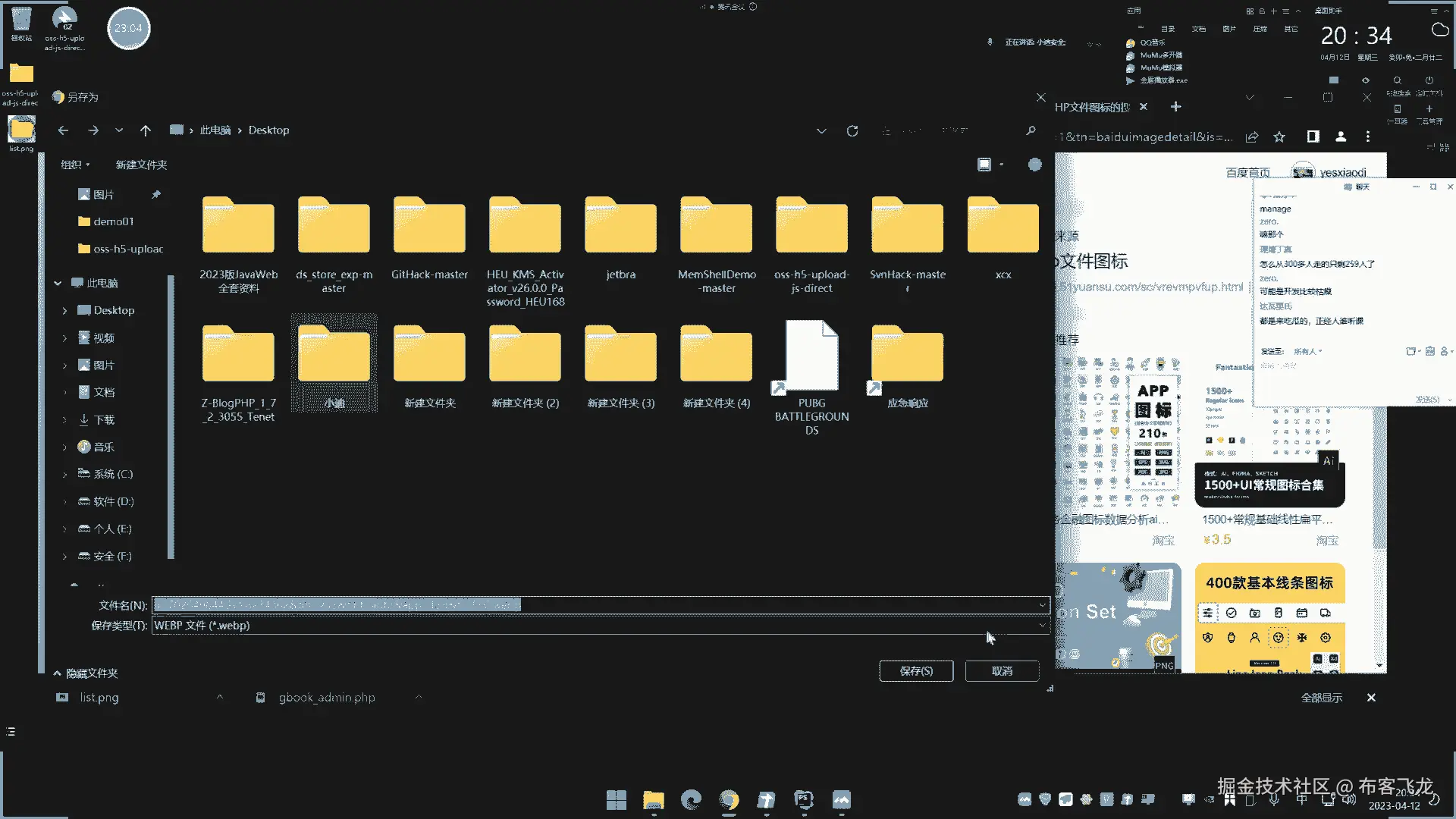Collapse the 此电脑 tree node
Image resolution: width=1456 pixels, height=819 pixels.
58,283
